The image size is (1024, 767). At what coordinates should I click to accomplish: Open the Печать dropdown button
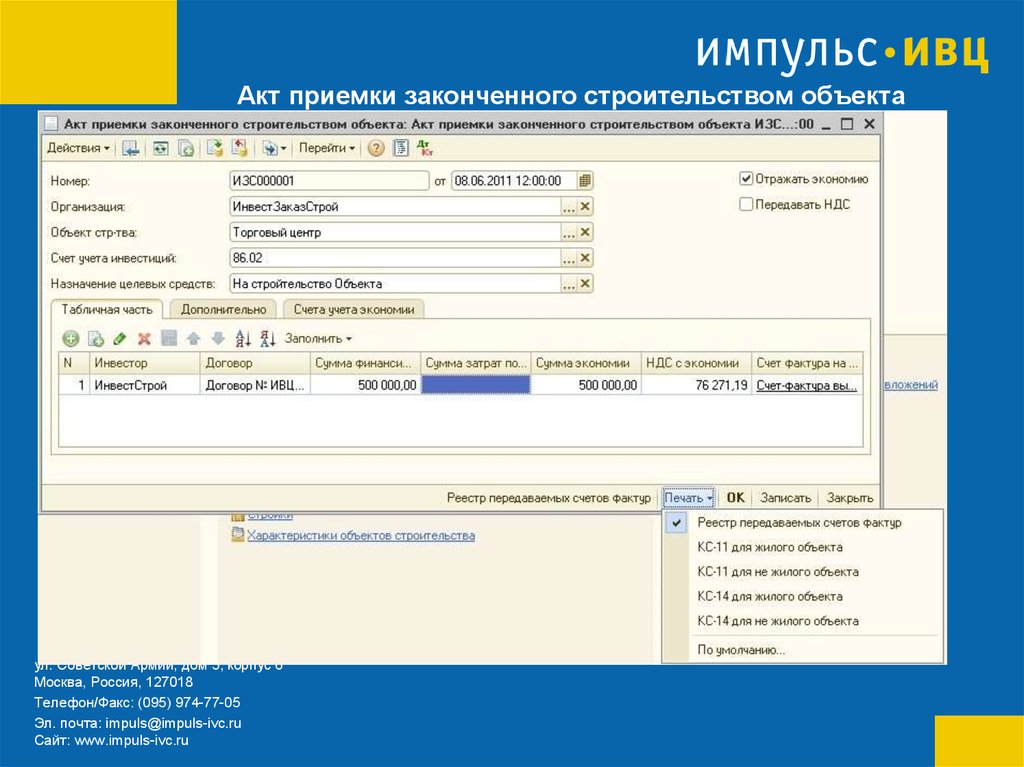(688, 498)
